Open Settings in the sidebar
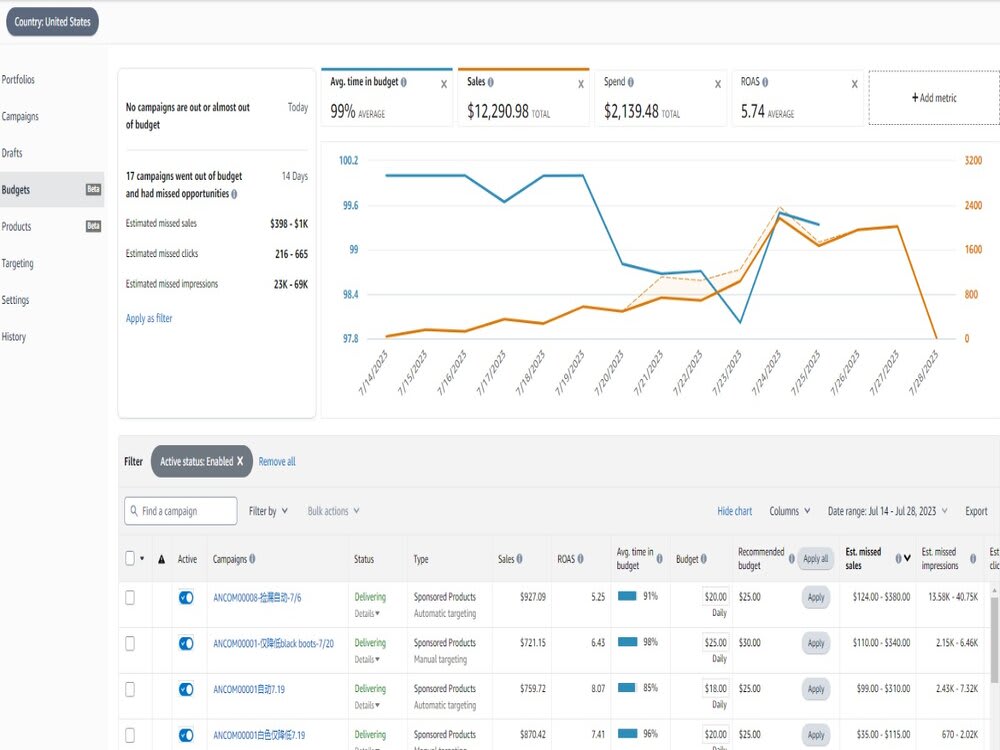1000x750 pixels. click(15, 300)
